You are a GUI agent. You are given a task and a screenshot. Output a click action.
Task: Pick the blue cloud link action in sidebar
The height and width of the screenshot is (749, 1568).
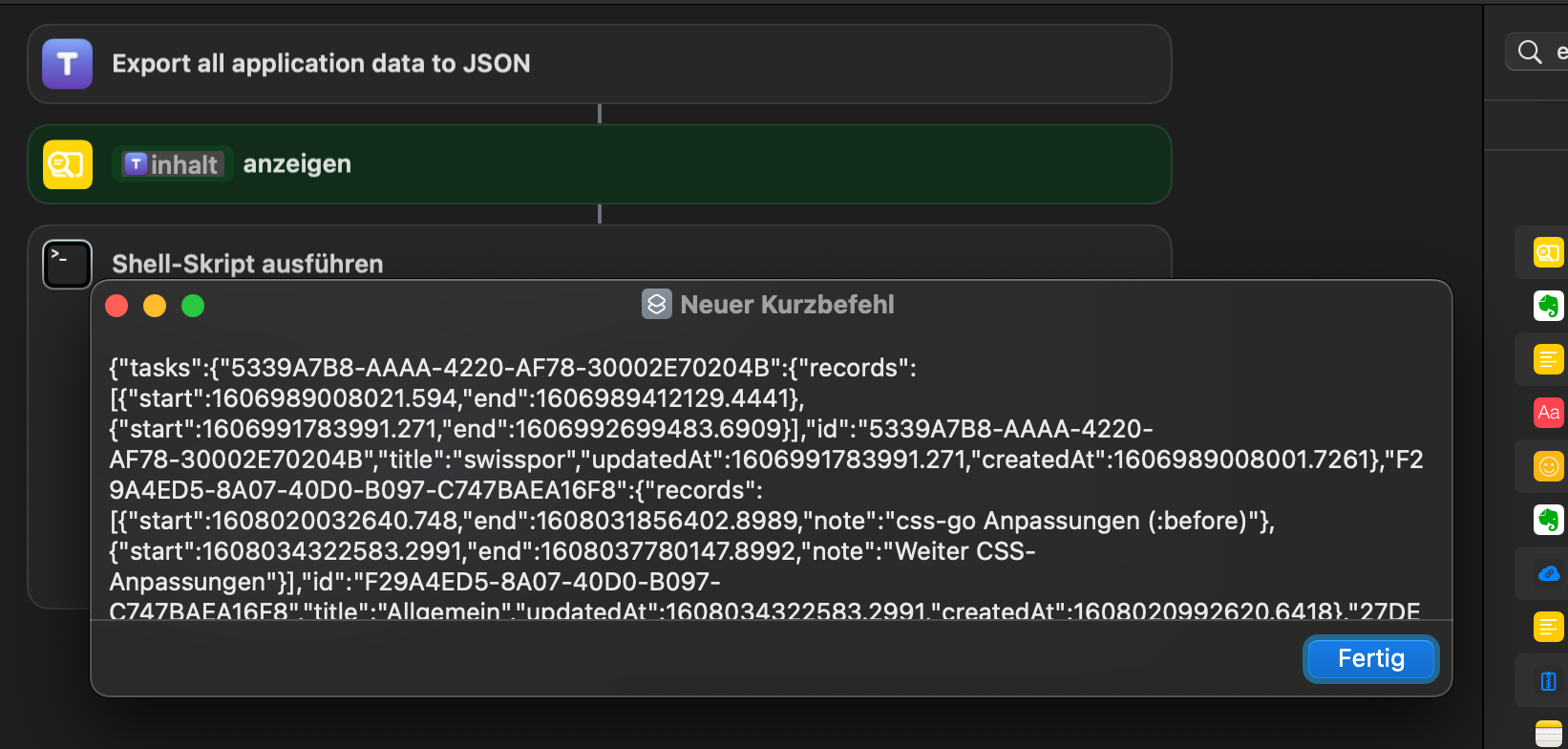[1548, 573]
